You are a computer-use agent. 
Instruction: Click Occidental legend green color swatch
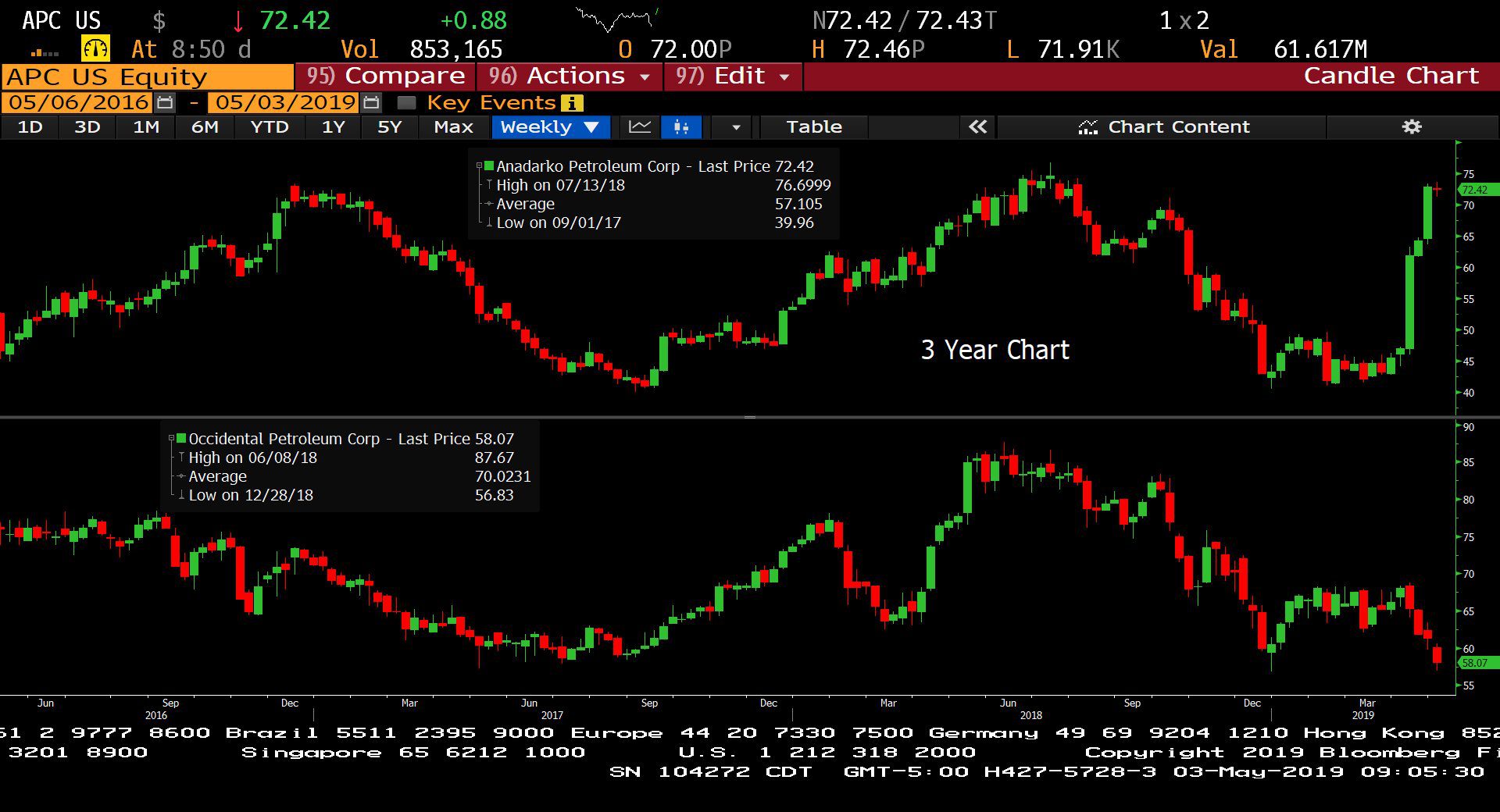[181, 438]
